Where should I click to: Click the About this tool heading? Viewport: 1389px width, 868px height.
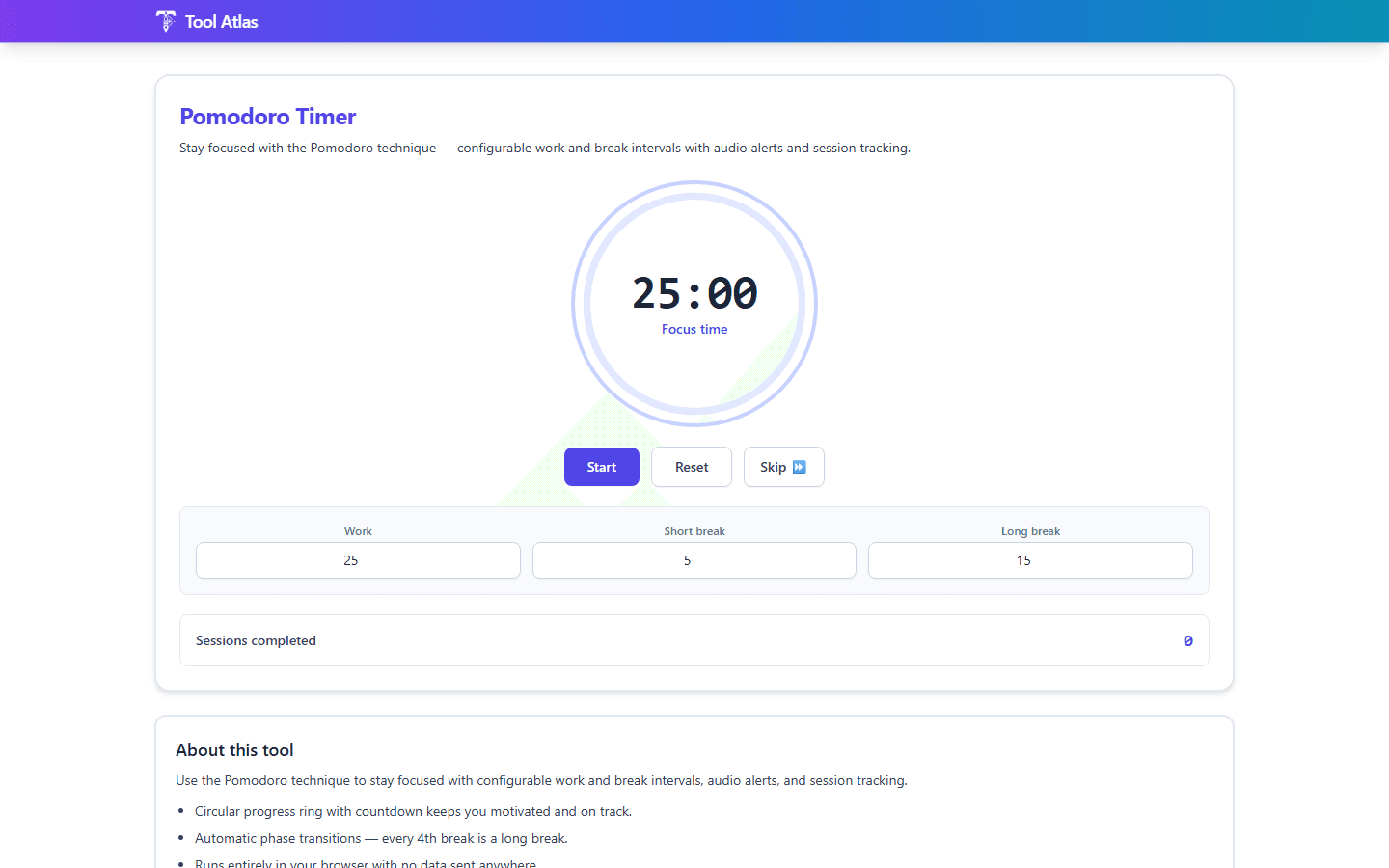(x=234, y=749)
